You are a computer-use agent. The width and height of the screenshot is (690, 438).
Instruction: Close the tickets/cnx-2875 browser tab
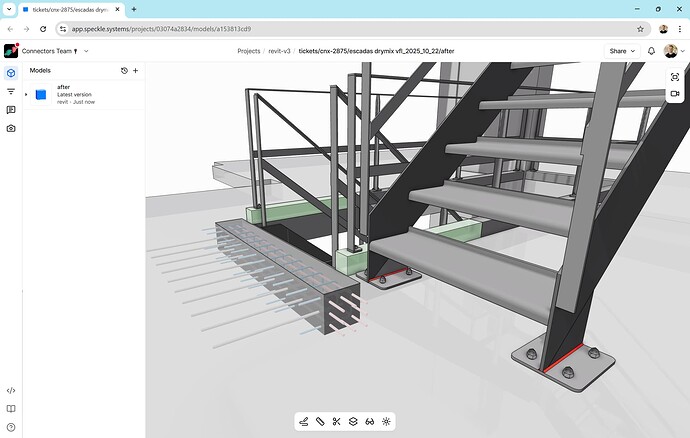tap(117, 9)
